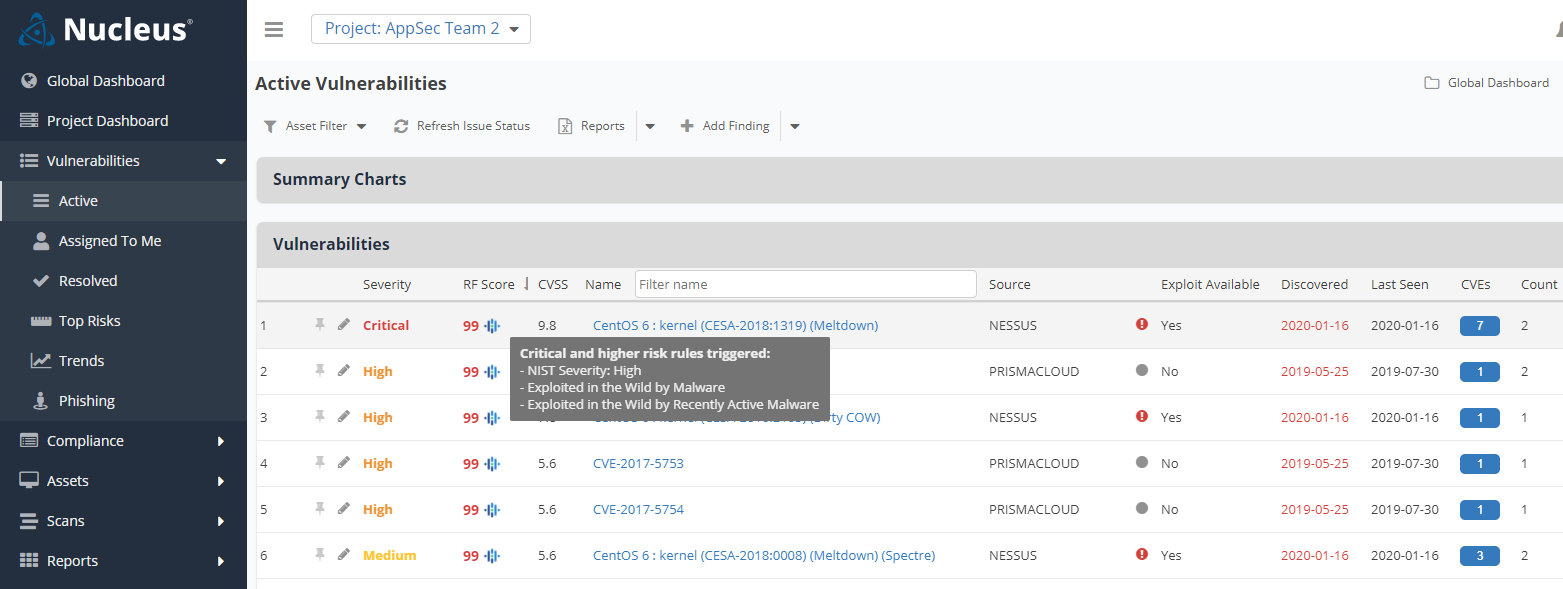Screen dimensions: 1563x589
Task: Click red exploit alert icon in row 3
Action: [1142, 416]
